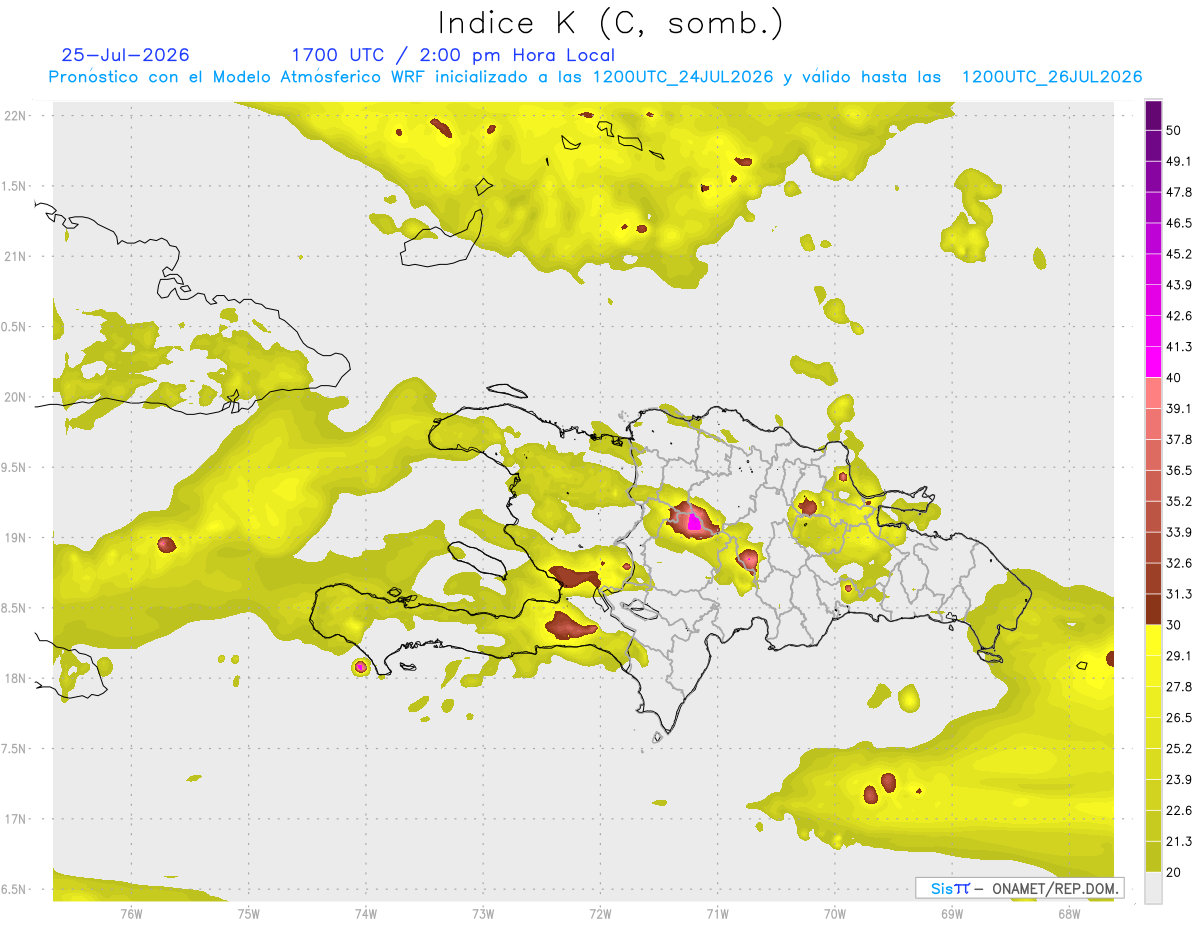Click the longitude label '74W'
Viewport: 1200px width, 927px height.
pos(366,914)
